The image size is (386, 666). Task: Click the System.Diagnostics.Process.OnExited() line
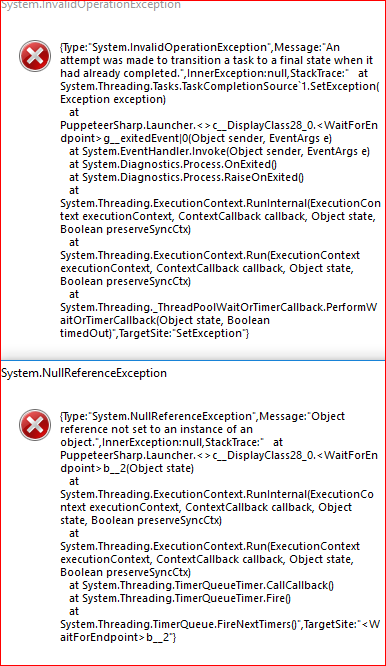click(x=173, y=164)
